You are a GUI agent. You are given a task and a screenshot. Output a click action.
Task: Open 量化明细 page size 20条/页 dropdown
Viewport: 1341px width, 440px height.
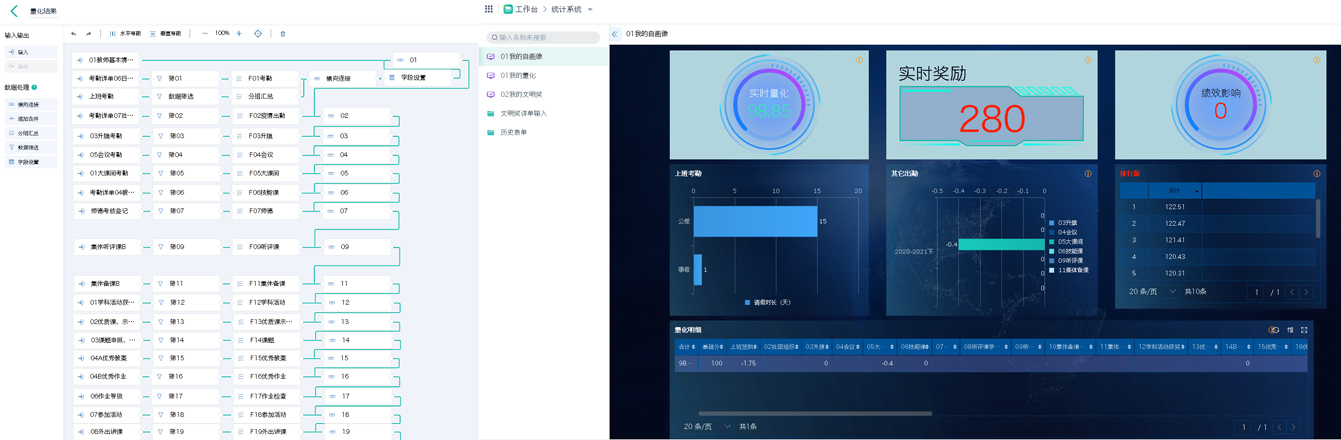point(707,427)
